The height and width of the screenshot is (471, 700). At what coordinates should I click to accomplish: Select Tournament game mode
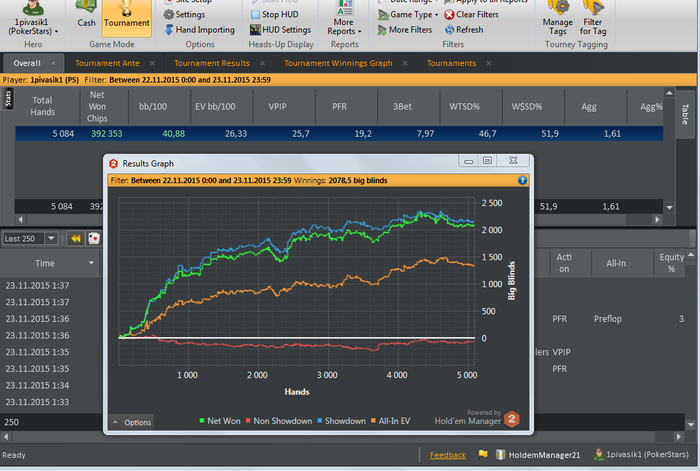(x=127, y=17)
